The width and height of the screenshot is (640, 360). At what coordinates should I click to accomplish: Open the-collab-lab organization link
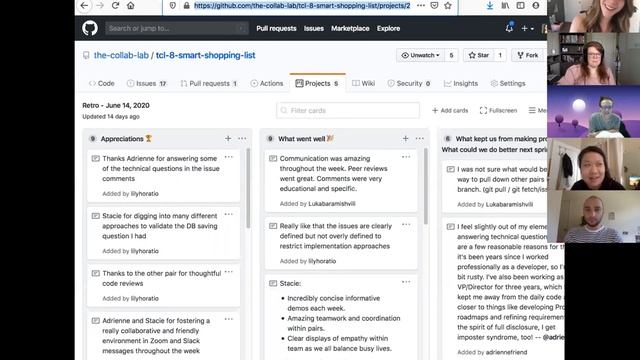pyautogui.click(x=121, y=55)
